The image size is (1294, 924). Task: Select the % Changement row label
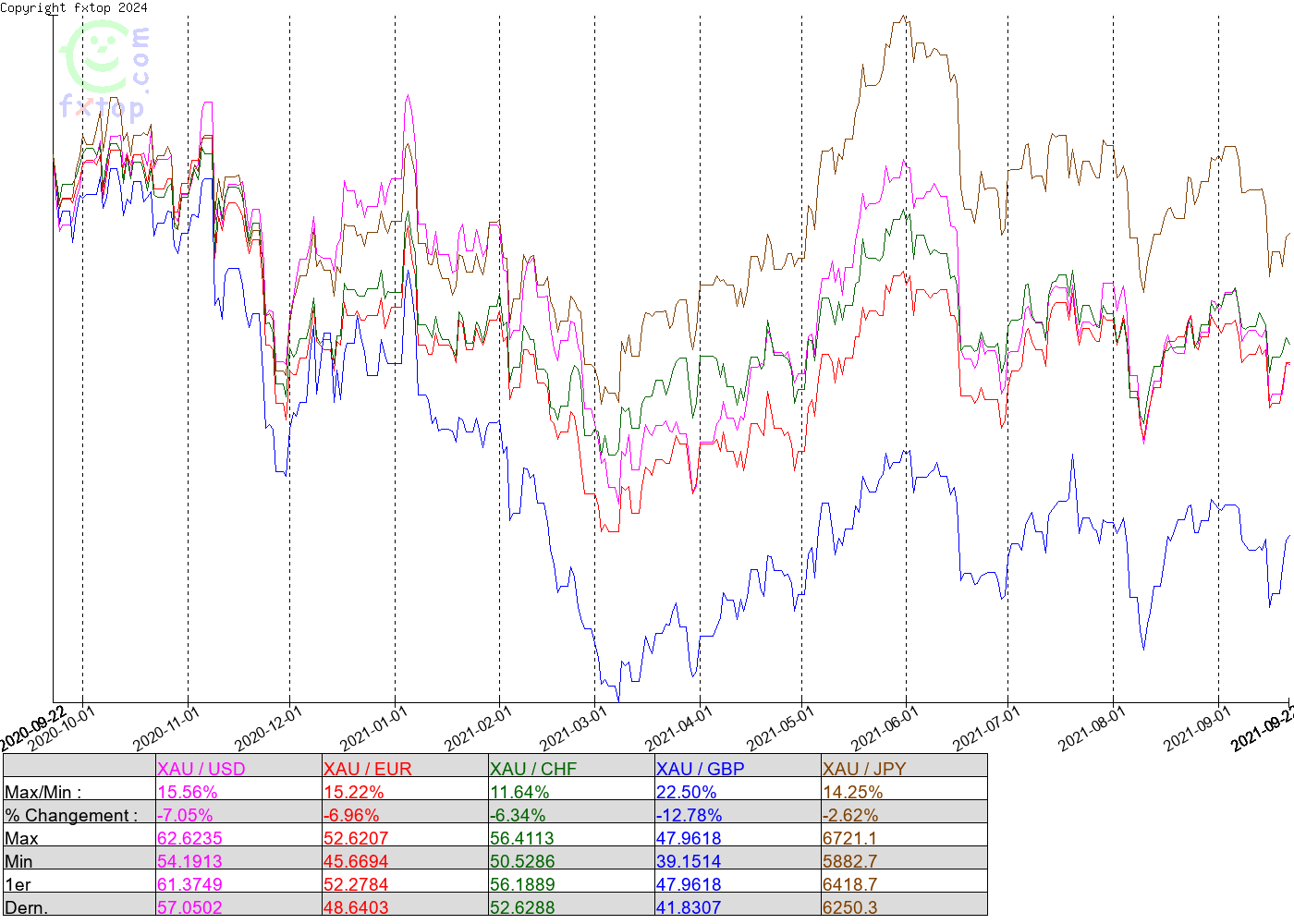pos(71,815)
